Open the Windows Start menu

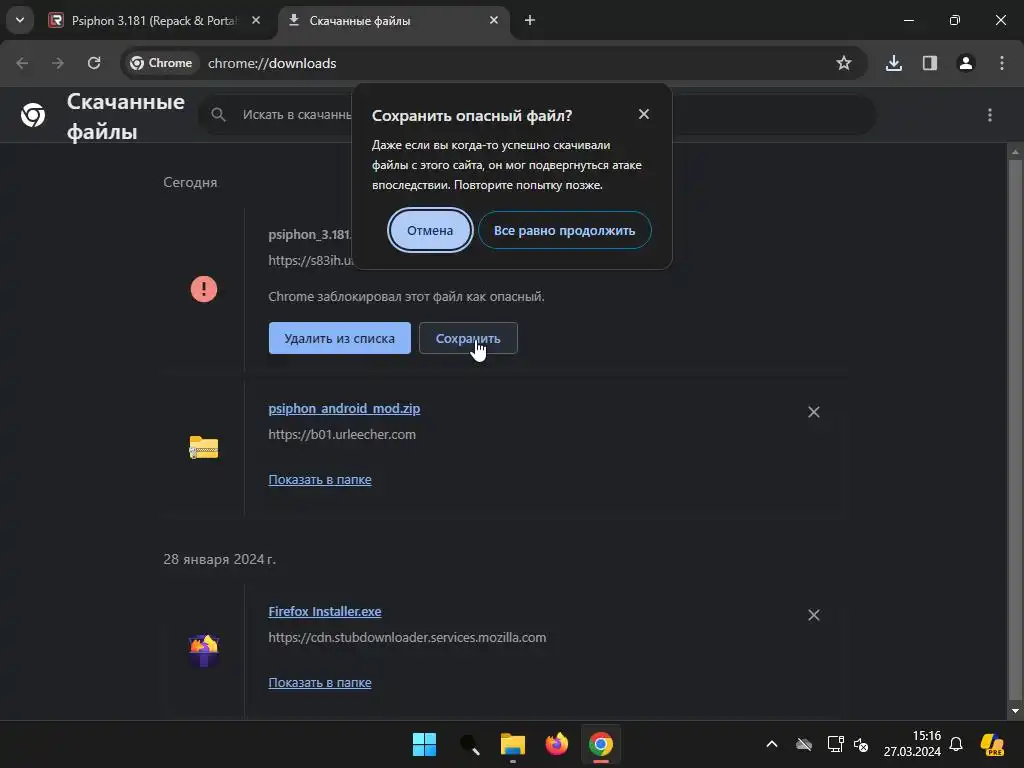[424, 744]
